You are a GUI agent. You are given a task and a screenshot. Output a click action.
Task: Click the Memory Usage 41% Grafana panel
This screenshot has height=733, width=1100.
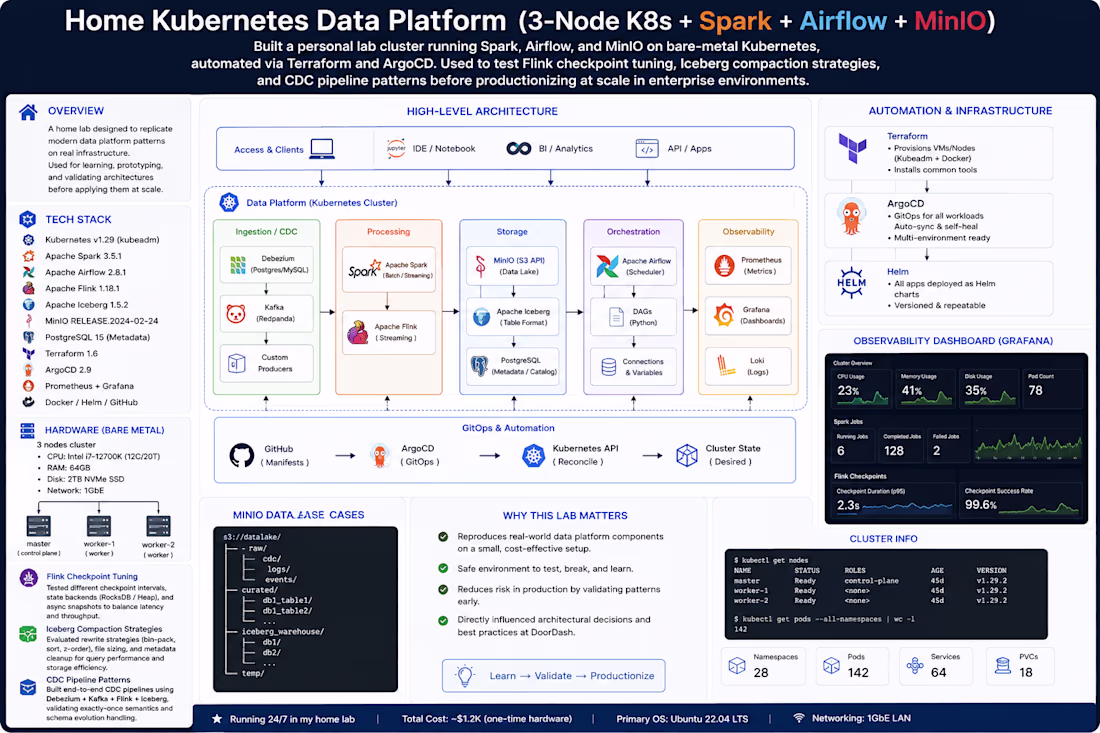(925, 389)
